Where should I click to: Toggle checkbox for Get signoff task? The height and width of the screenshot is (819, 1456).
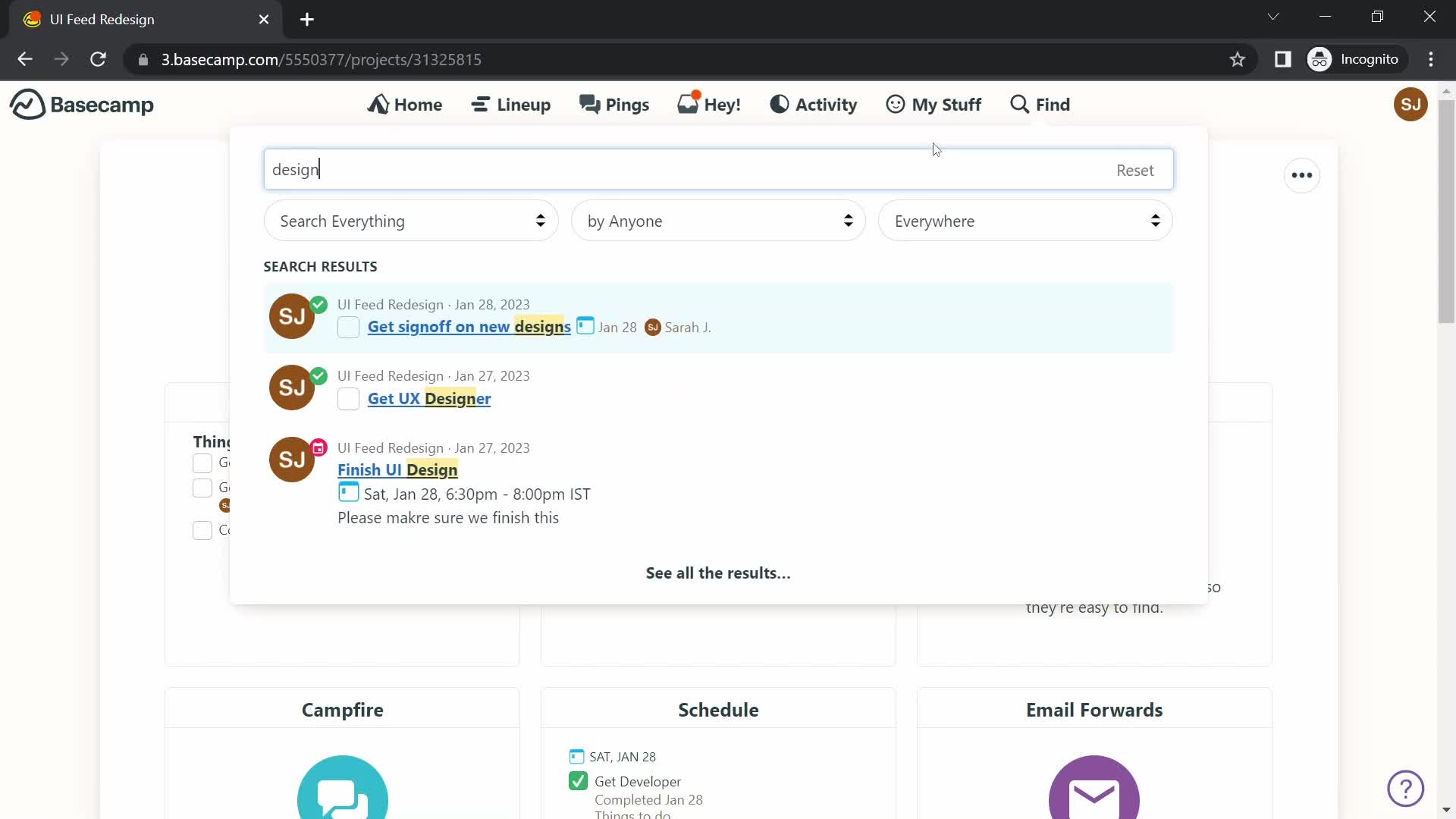tap(348, 327)
